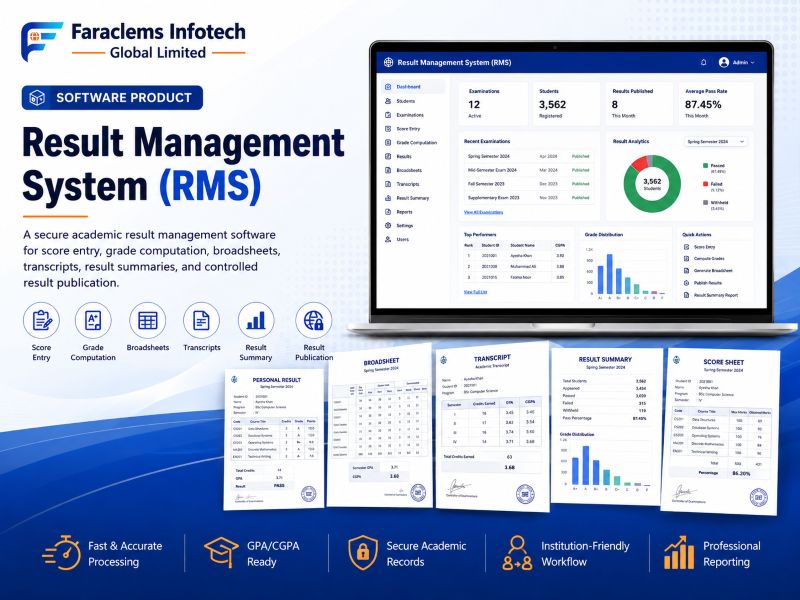Select the Muhammad Ali row in Top Performers
Screen dimensions: 800x600
coord(515,266)
